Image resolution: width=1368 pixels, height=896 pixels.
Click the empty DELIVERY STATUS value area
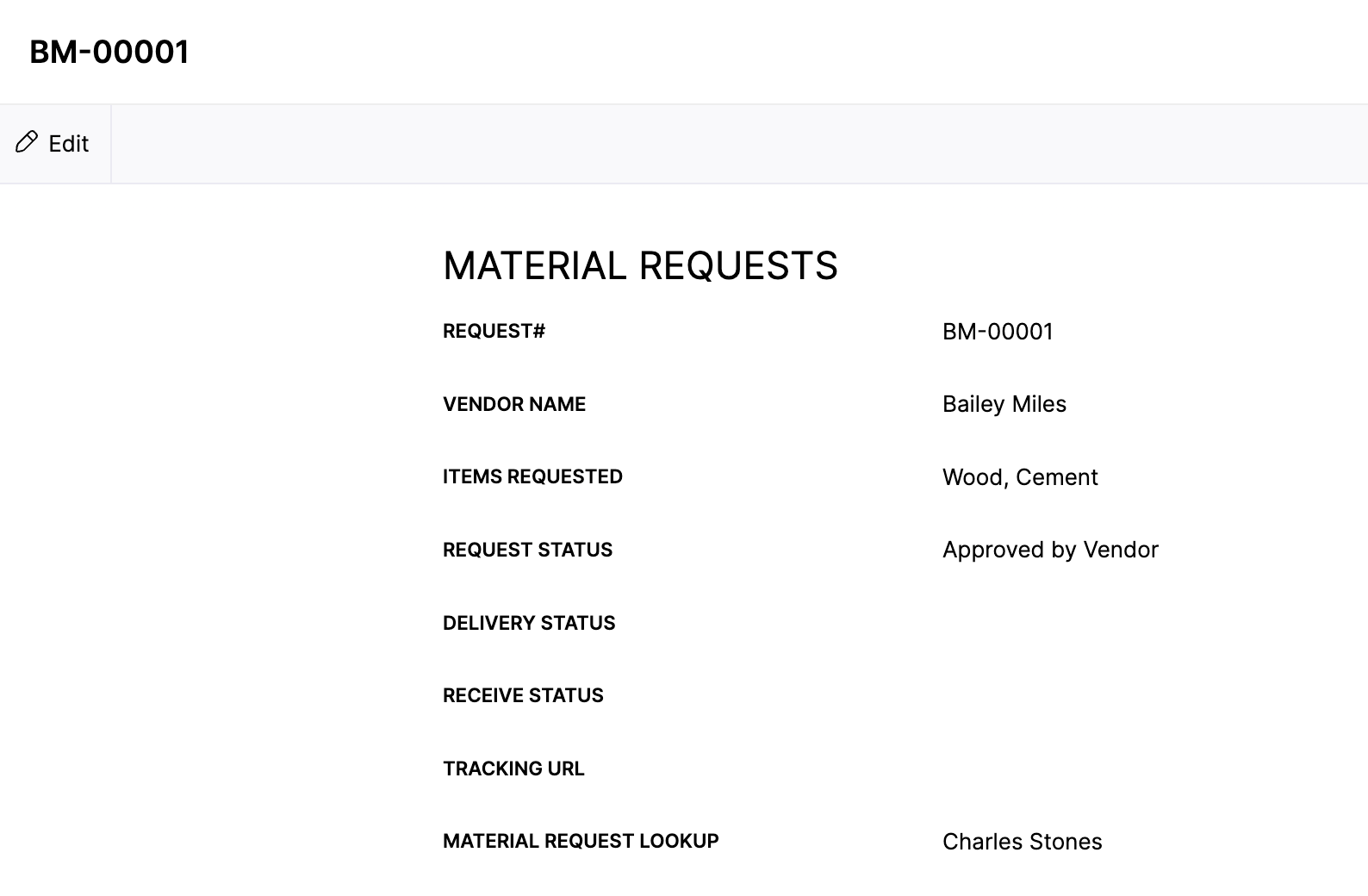tap(1034, 623)
